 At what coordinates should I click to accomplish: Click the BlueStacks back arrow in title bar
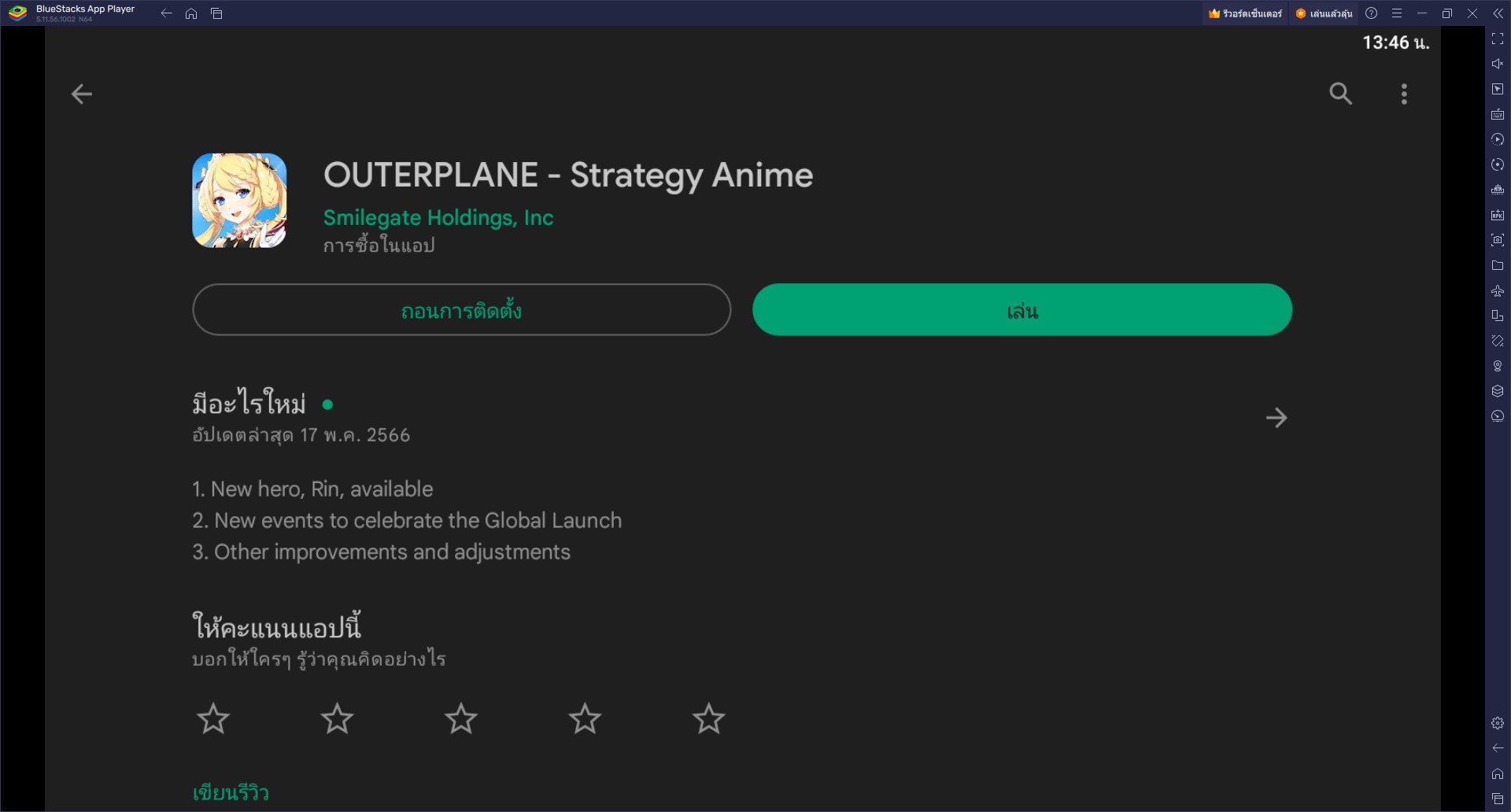(166, 13)
